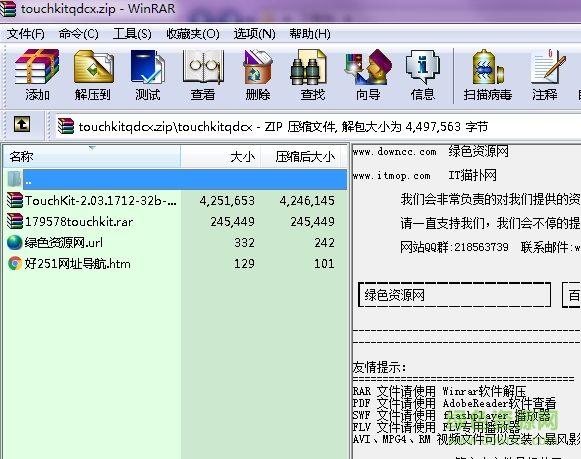581x459 pixels.
Task: Click the TouchKit-2.03.1712-32b archive file icon
Action: [x=15, y=200]
